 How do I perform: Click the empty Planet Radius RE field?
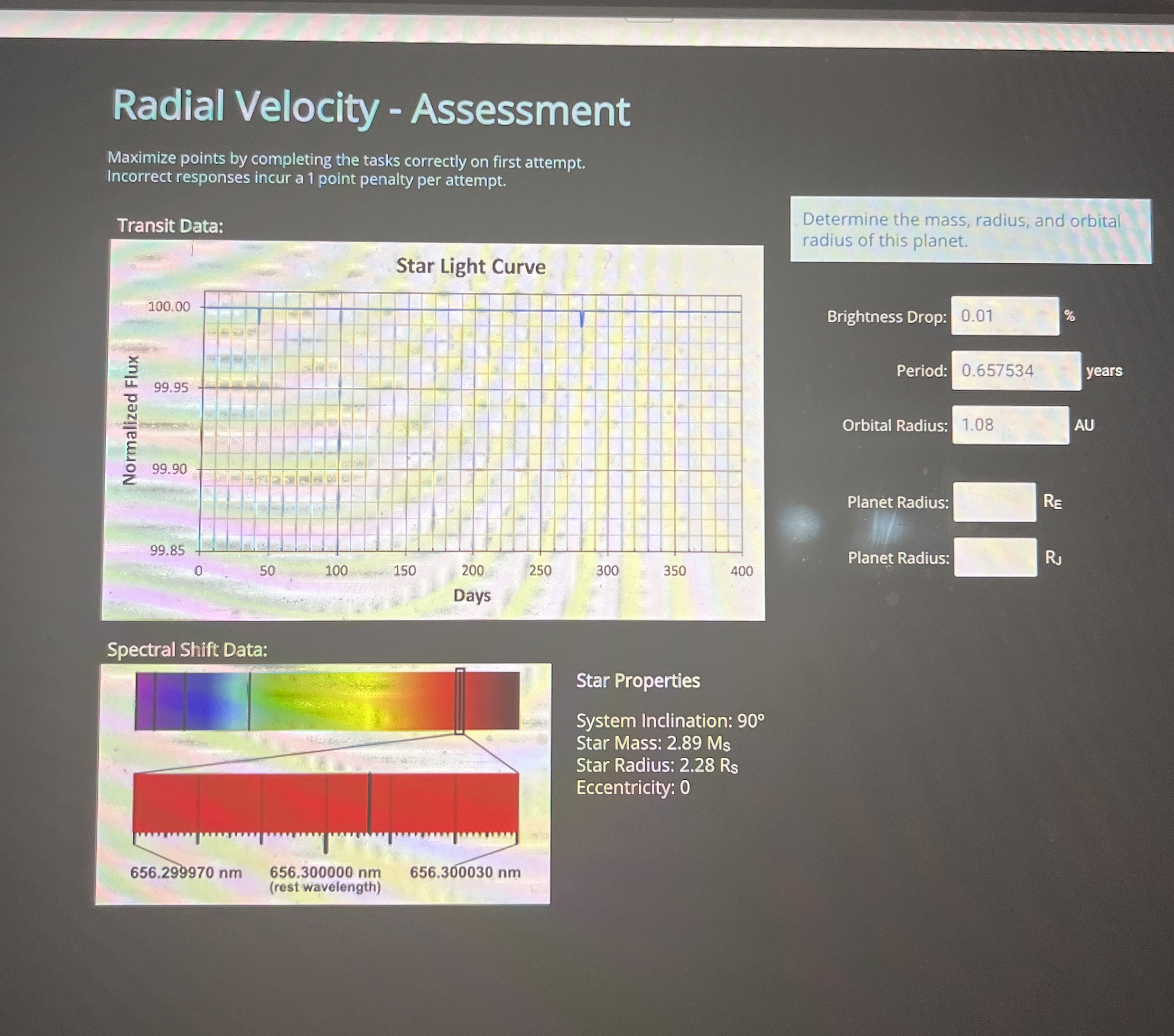pyautogui.click(x=996, y=503)
